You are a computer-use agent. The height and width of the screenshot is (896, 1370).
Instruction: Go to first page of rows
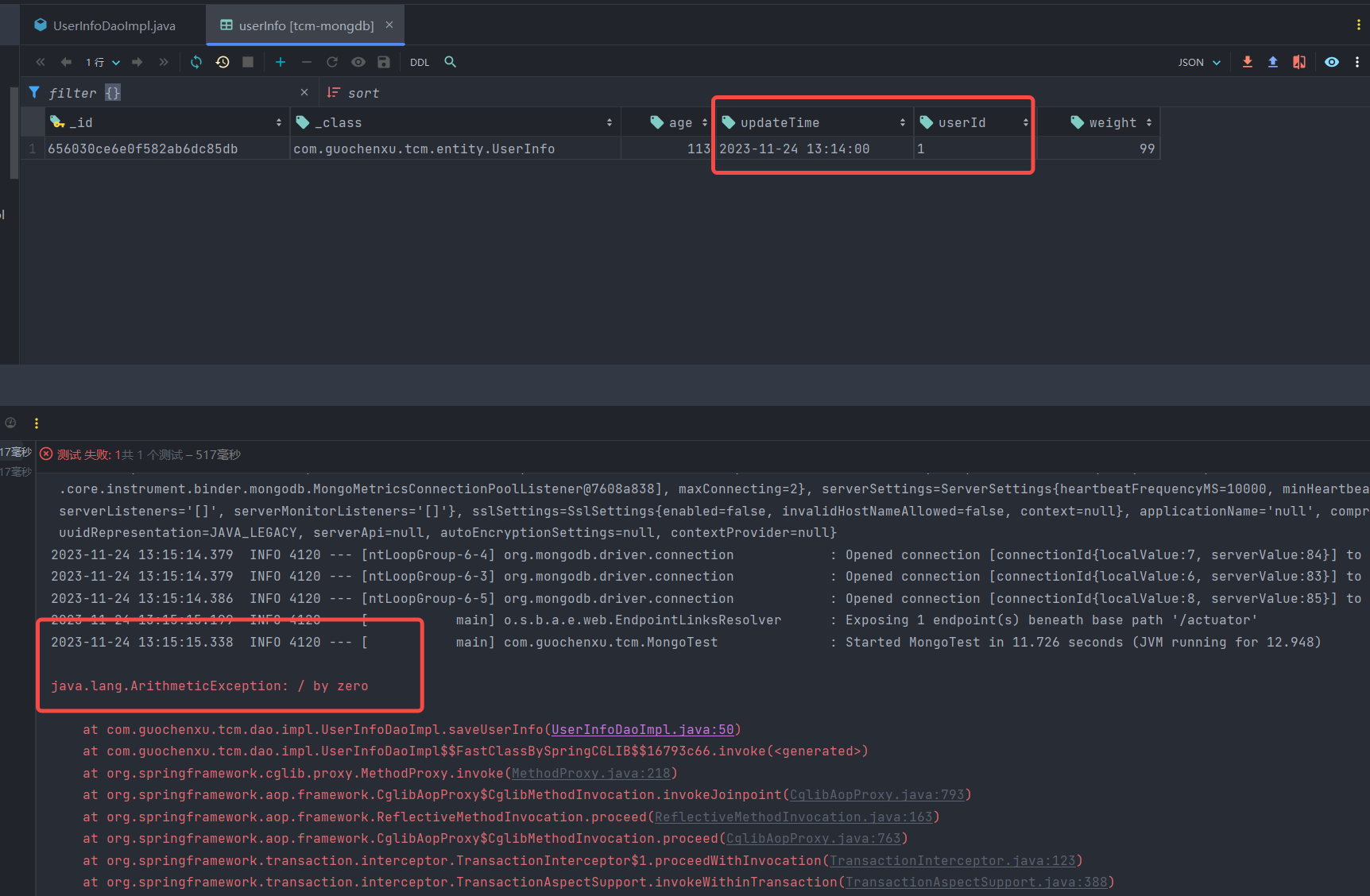coord(40,62)
